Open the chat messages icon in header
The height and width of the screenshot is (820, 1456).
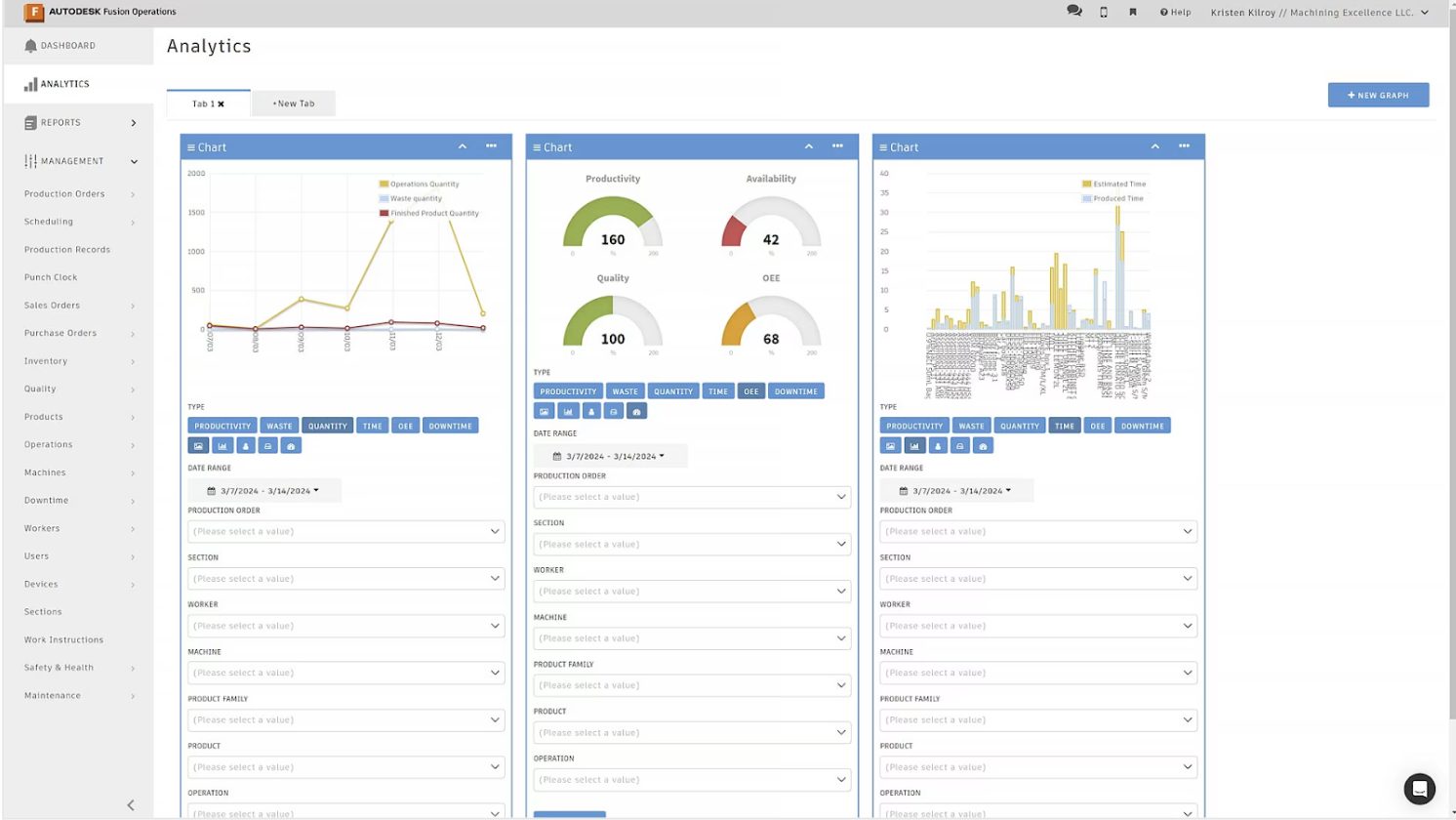pyautogui.click(x=1074, y=12)
